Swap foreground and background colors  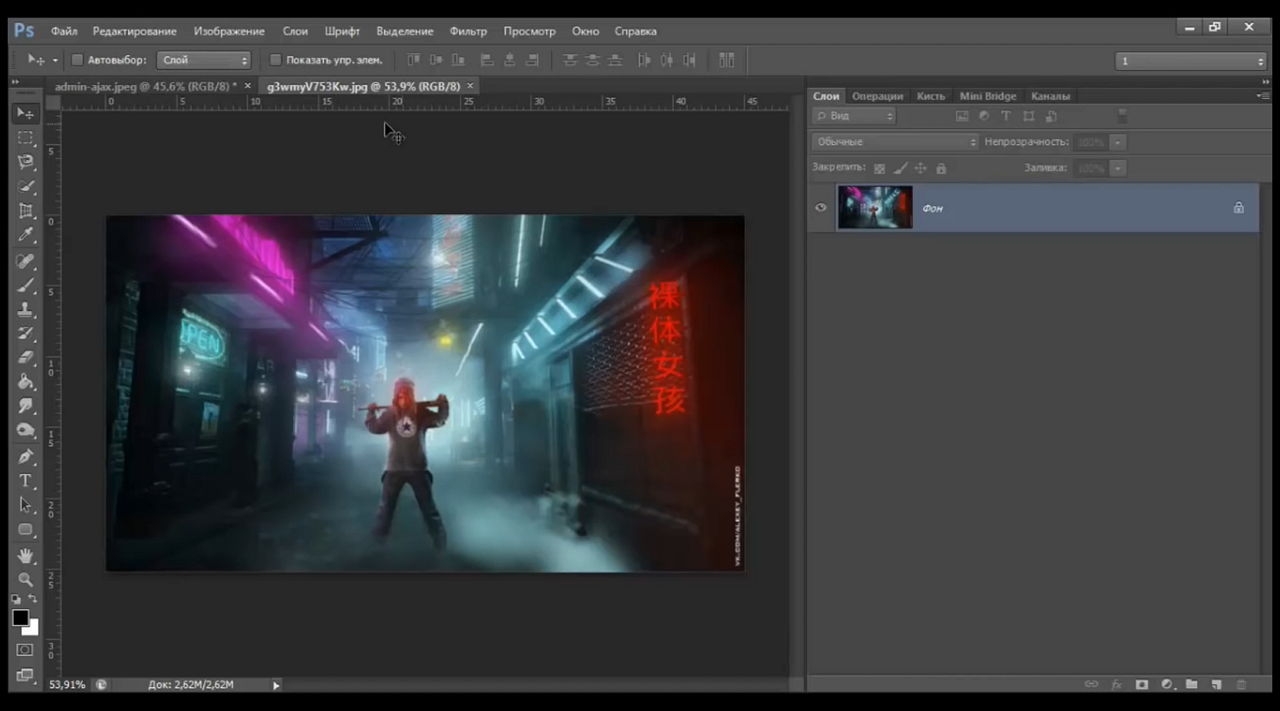33,599
